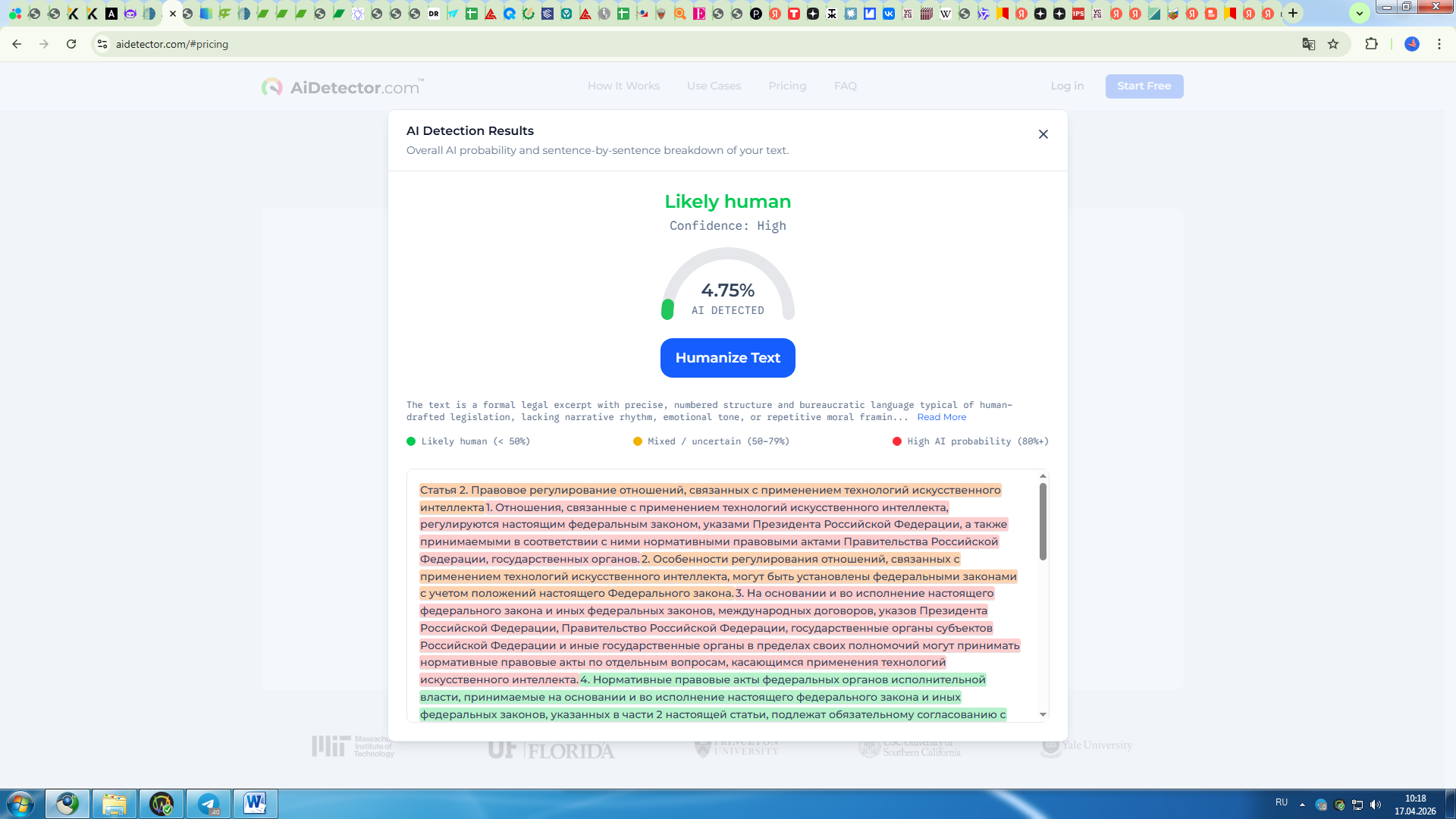Viewport: 1456px width, 819px height.
Task: Click the browser forward arrow
Action: pyautogui.click(x=44, y=44)
